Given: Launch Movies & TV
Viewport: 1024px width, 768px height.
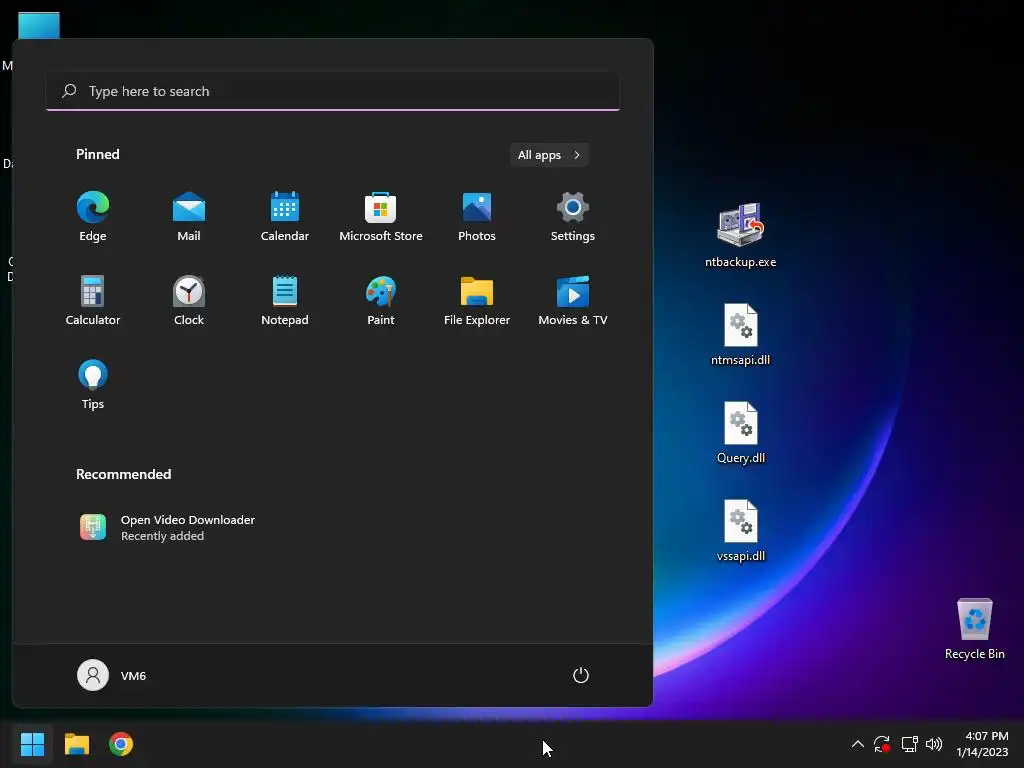Looking at the screenshot, I should pyautogui.click(x=573, y=300).
